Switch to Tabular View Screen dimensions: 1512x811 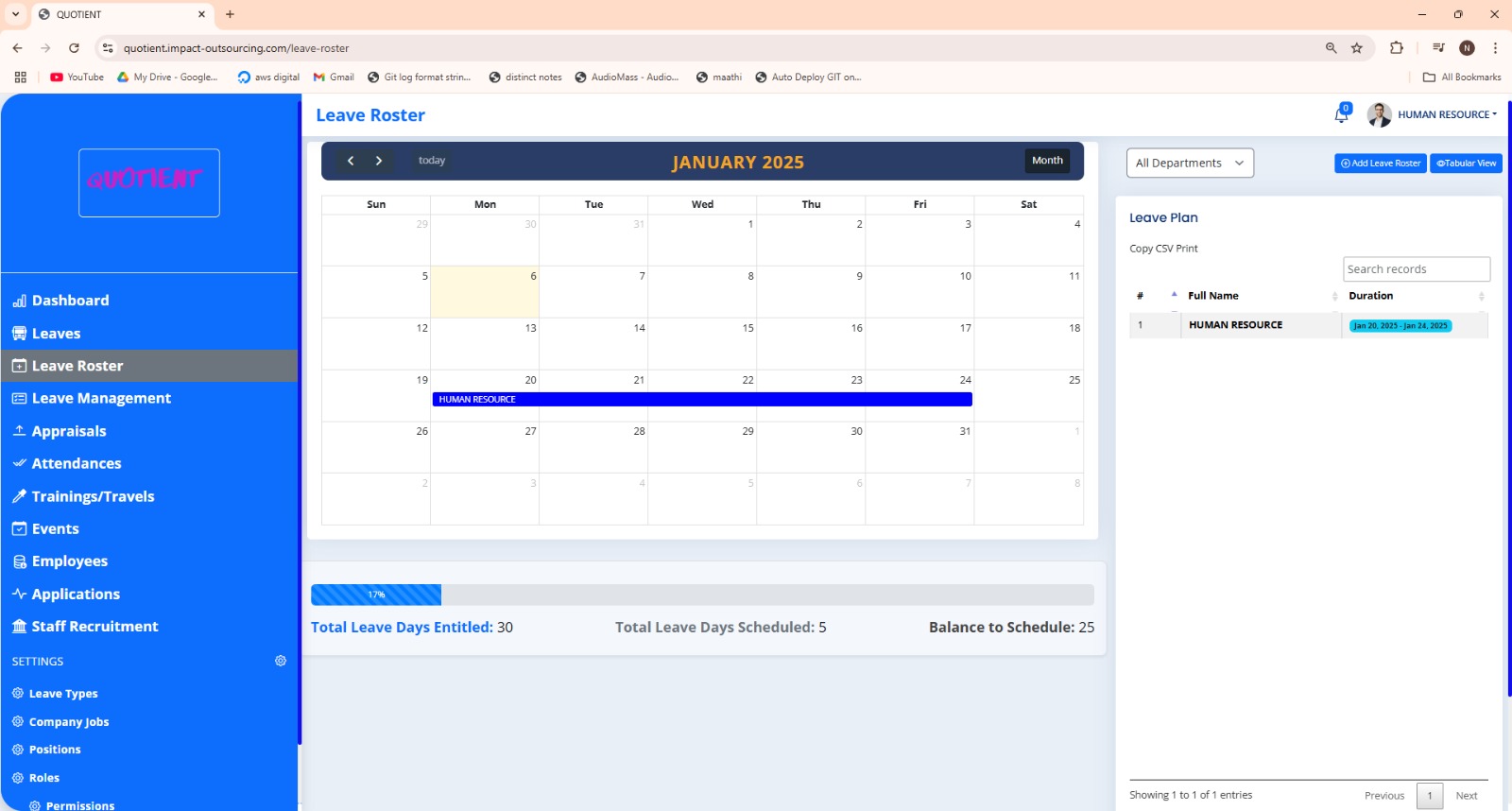[x=1466, y=164]
